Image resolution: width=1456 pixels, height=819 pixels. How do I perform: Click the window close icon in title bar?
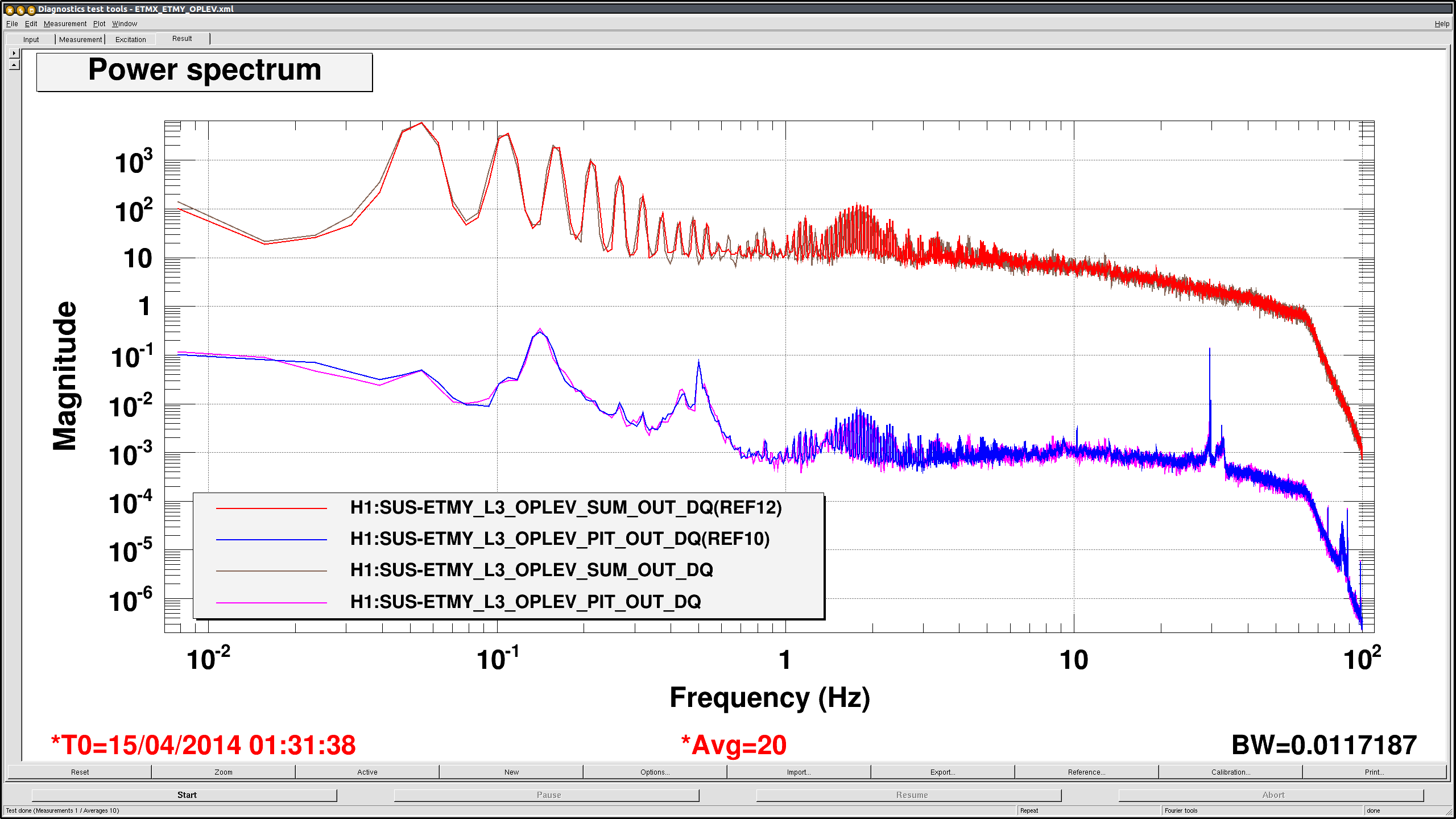tap(10, 10)
